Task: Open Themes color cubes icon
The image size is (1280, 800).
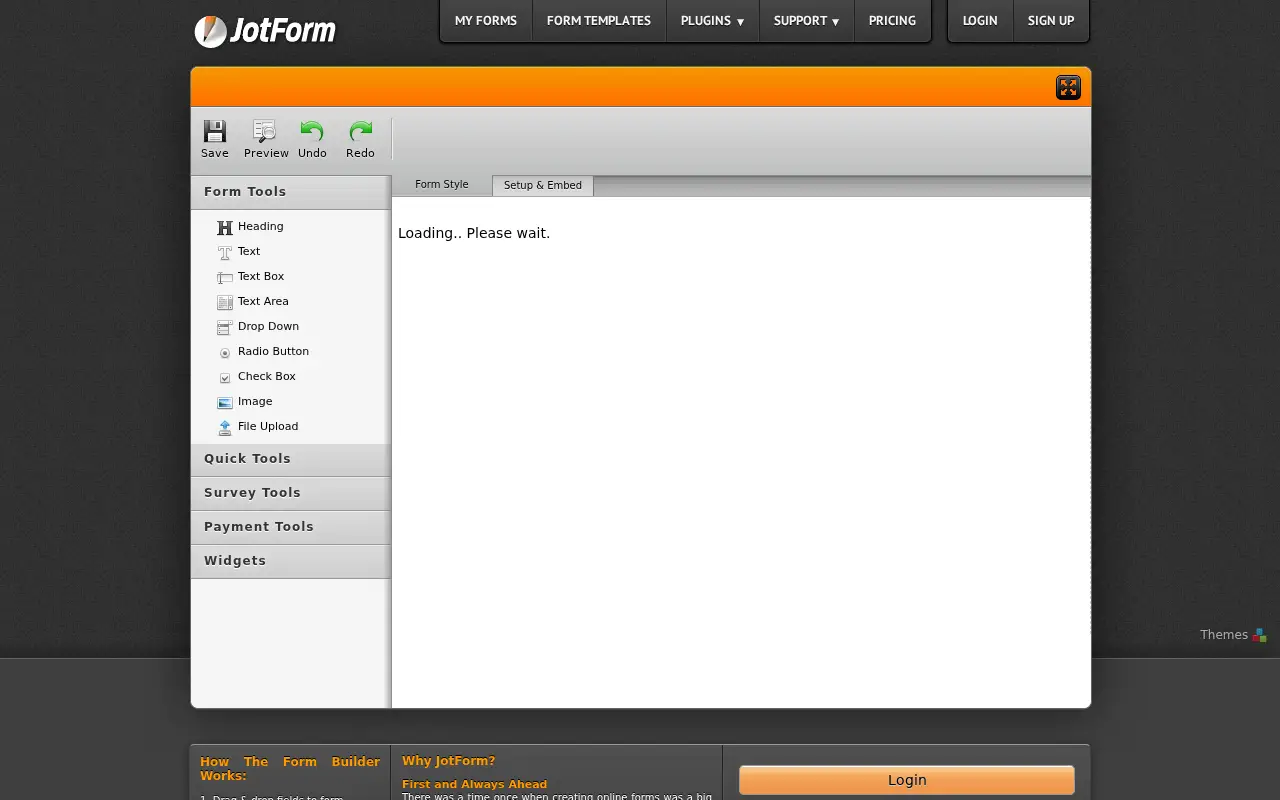Action: [1260, 635]
